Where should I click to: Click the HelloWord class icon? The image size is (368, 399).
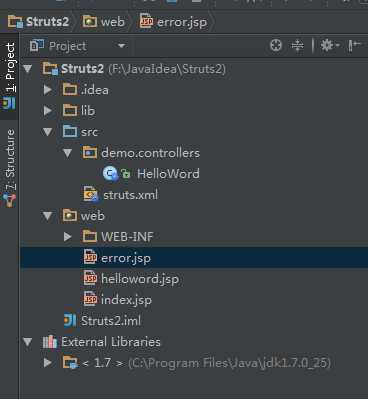coord(110,174)
